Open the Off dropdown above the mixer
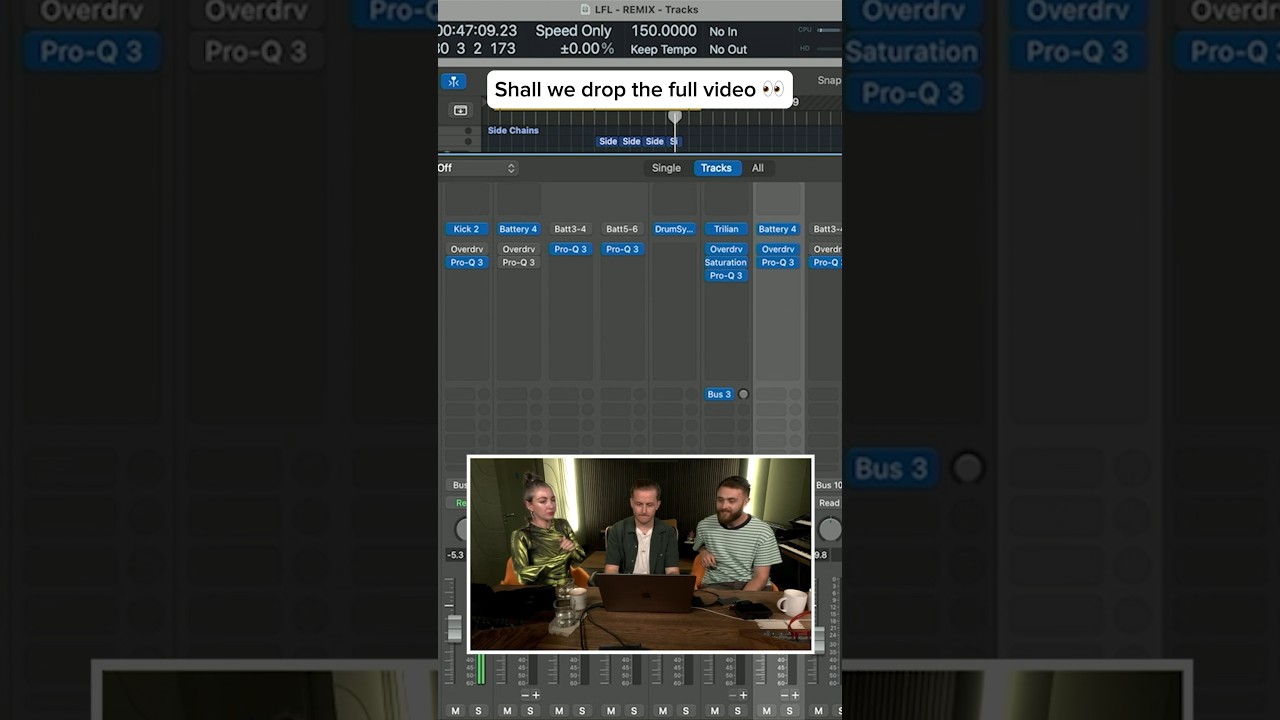This screenshot has height=720, width=1280. click(x=477, y=168)
